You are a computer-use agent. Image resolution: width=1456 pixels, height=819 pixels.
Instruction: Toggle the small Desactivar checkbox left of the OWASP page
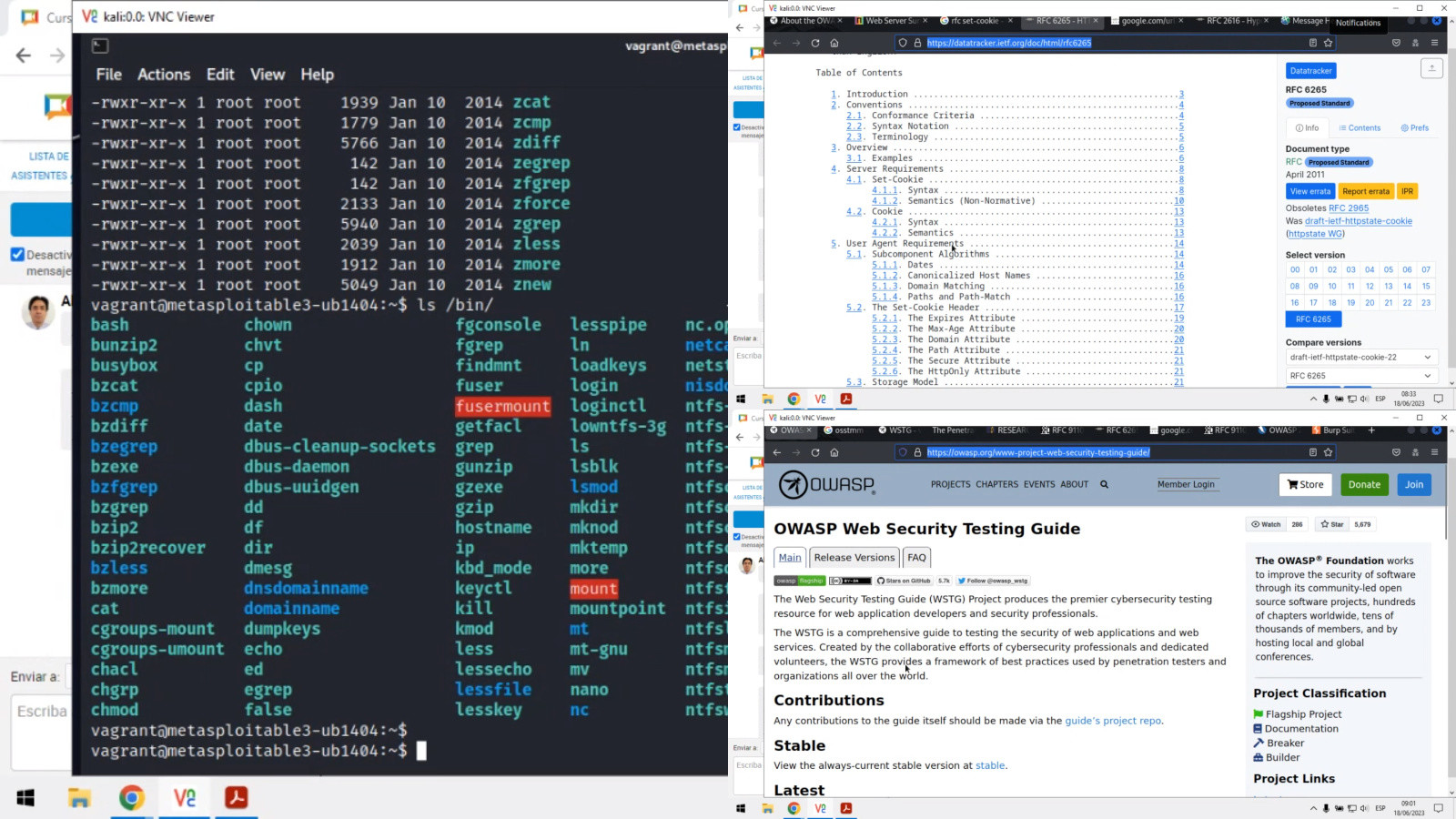[737, 537]
